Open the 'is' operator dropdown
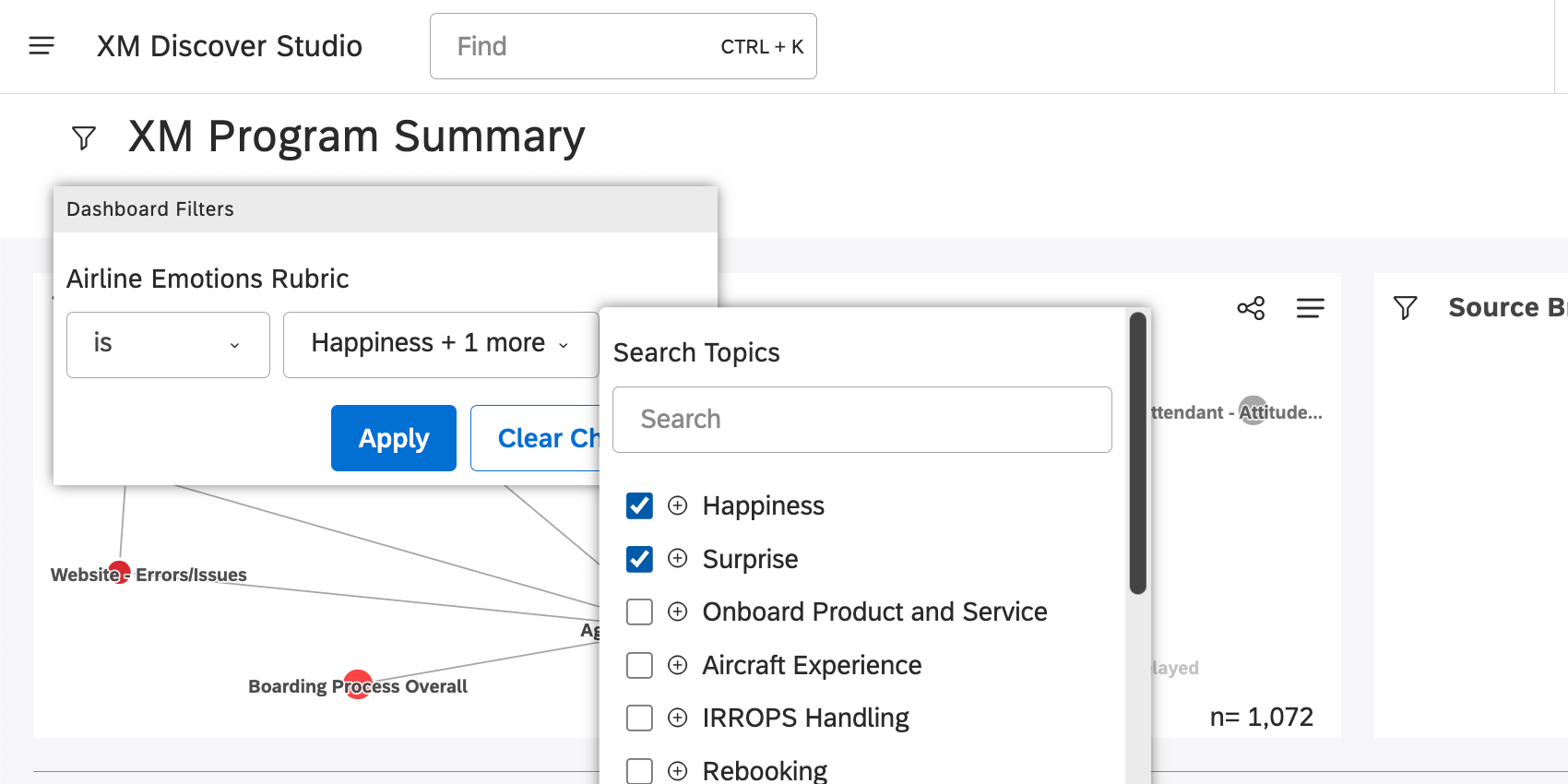 [168, 345]
